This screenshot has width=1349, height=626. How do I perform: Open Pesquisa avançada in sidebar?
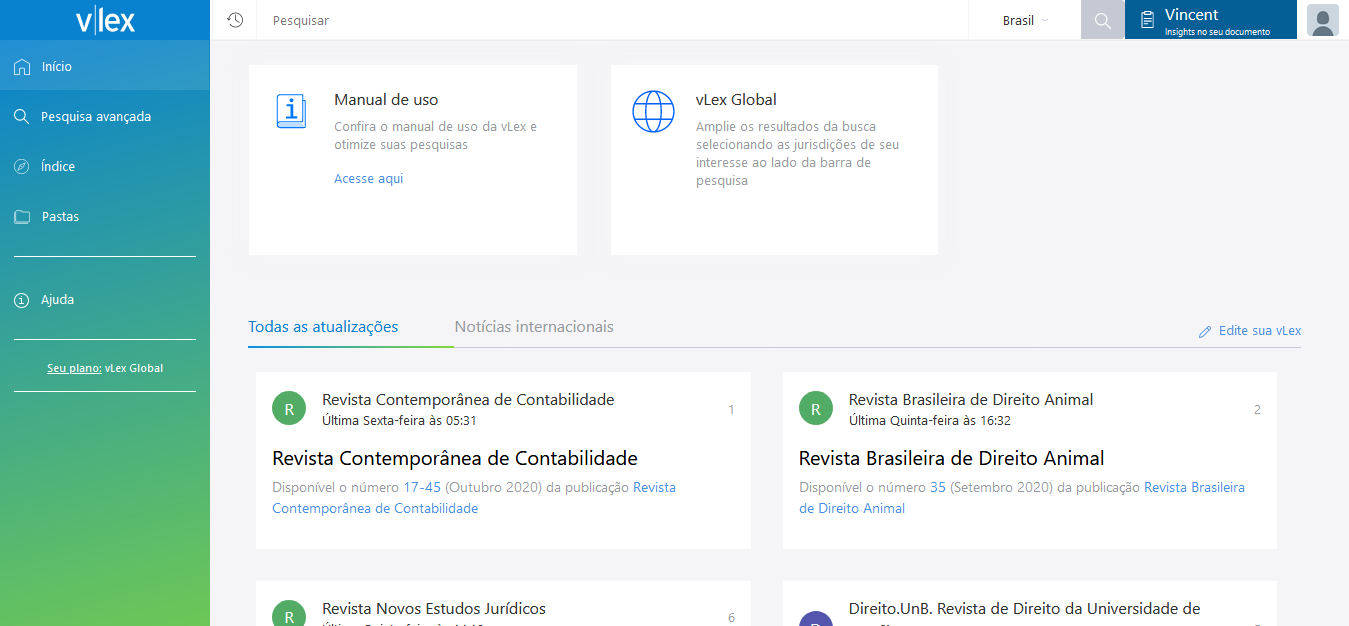tap(105, 117)
